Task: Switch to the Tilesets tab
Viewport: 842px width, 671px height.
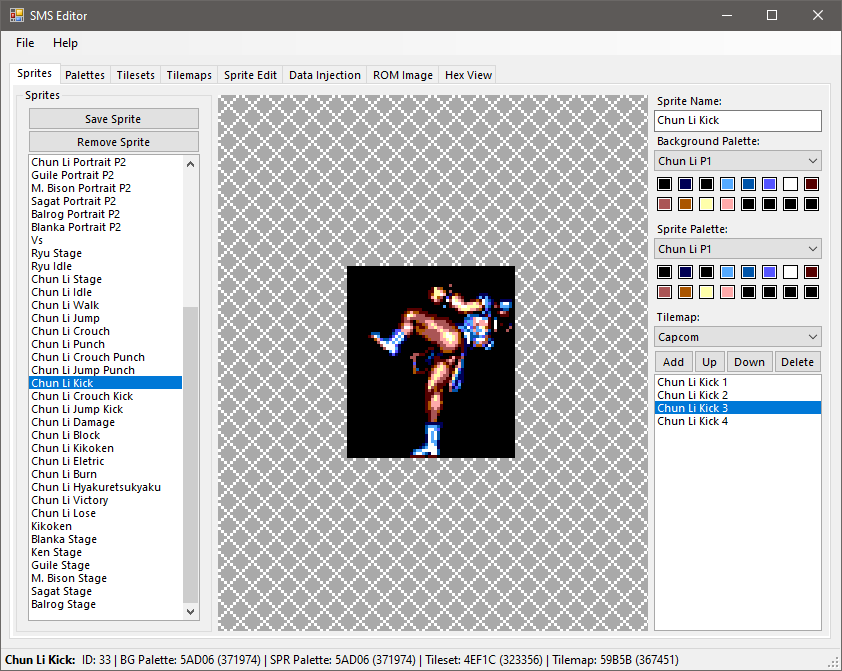Action: click(x=135, y=75)
